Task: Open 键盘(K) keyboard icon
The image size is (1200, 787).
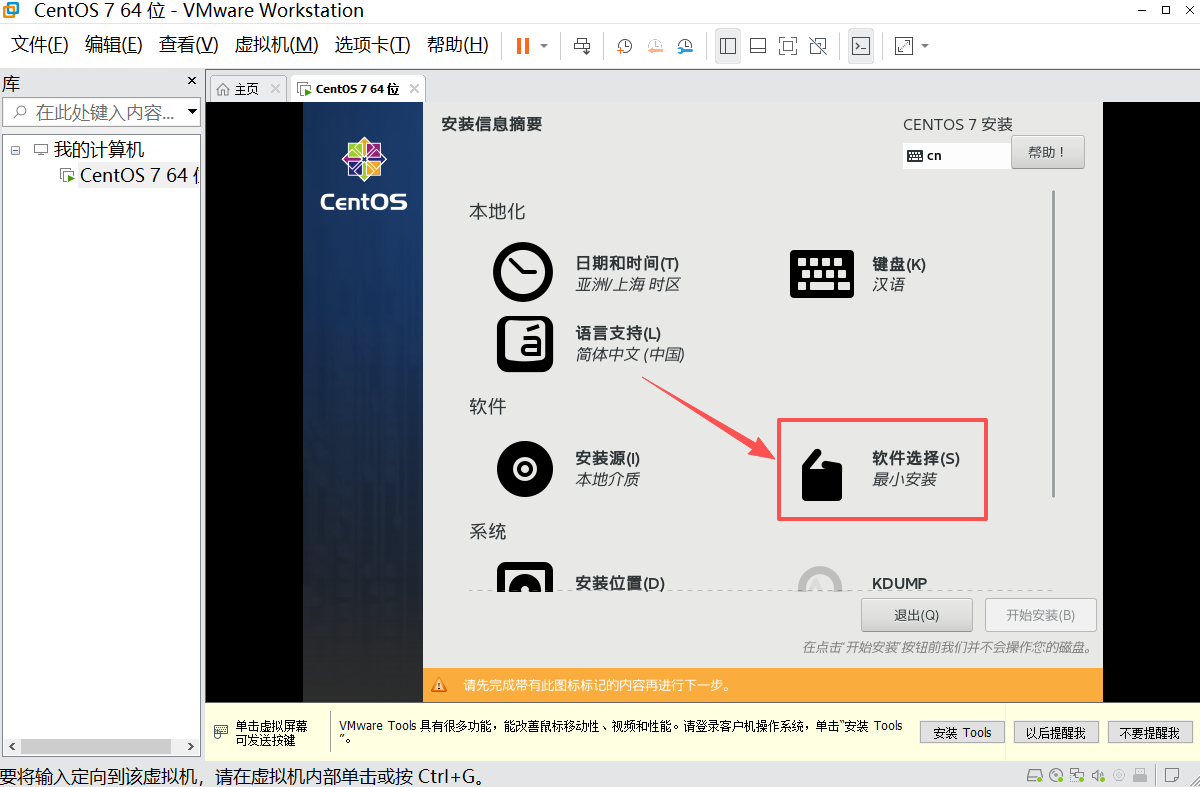Action: pos(822,273)
